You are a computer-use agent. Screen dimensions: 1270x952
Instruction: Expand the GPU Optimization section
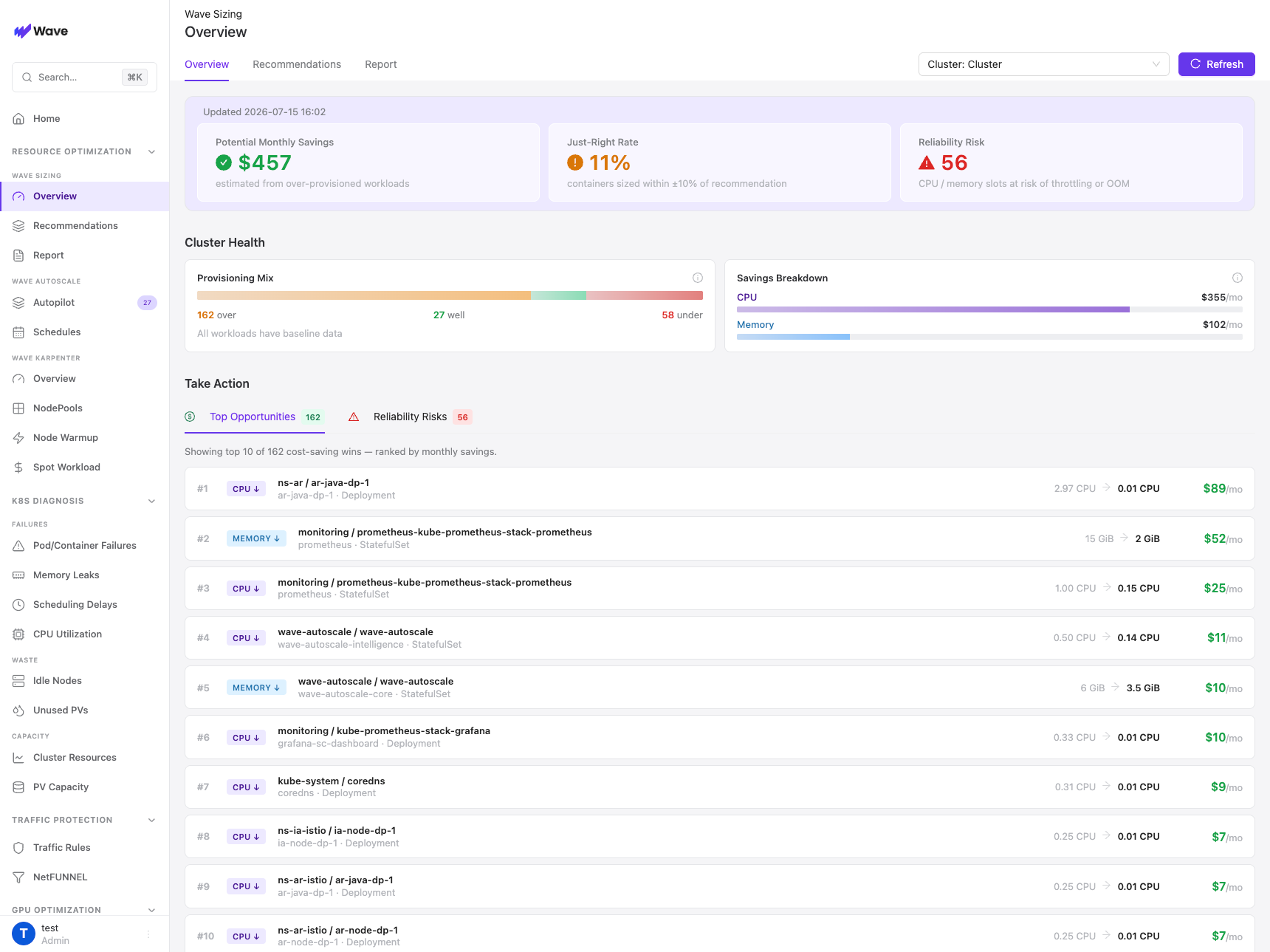pos(152,910)
